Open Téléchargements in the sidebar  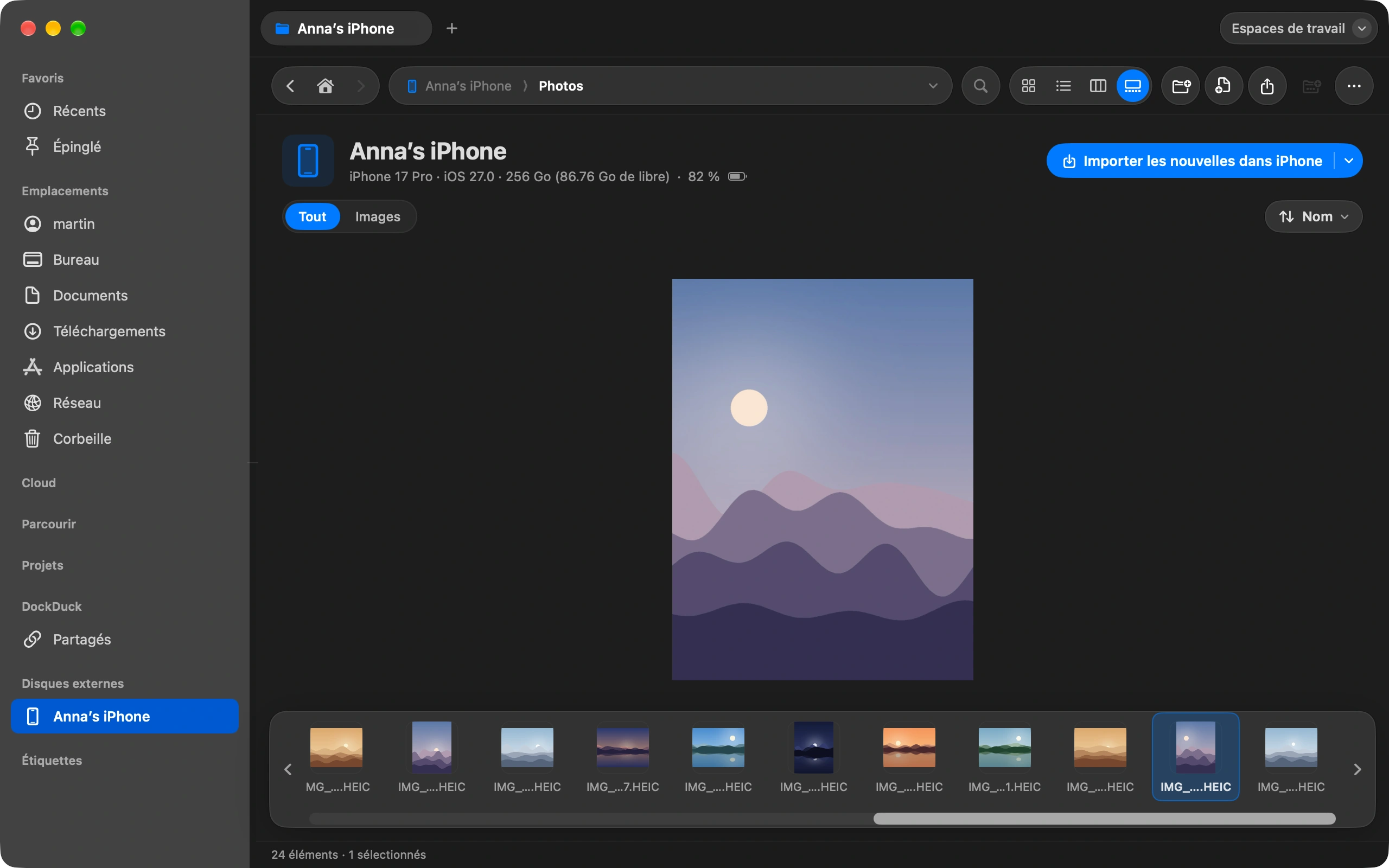[125, 331]
